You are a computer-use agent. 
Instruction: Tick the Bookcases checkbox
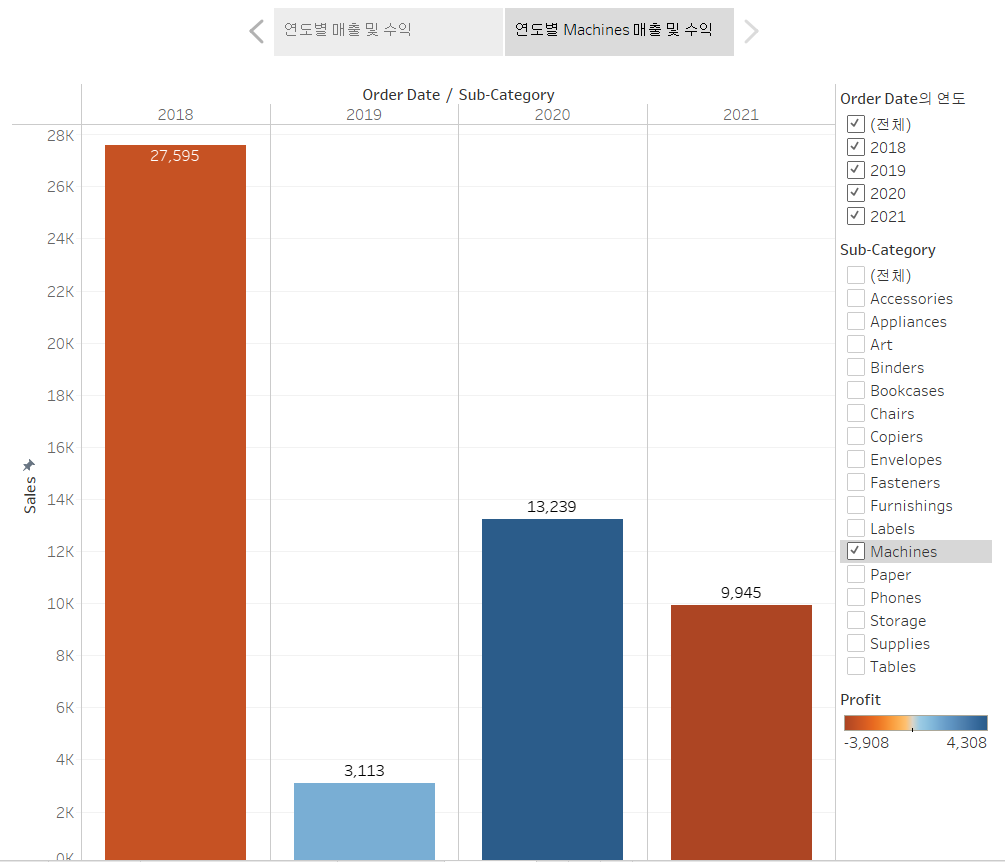point(856,390)
